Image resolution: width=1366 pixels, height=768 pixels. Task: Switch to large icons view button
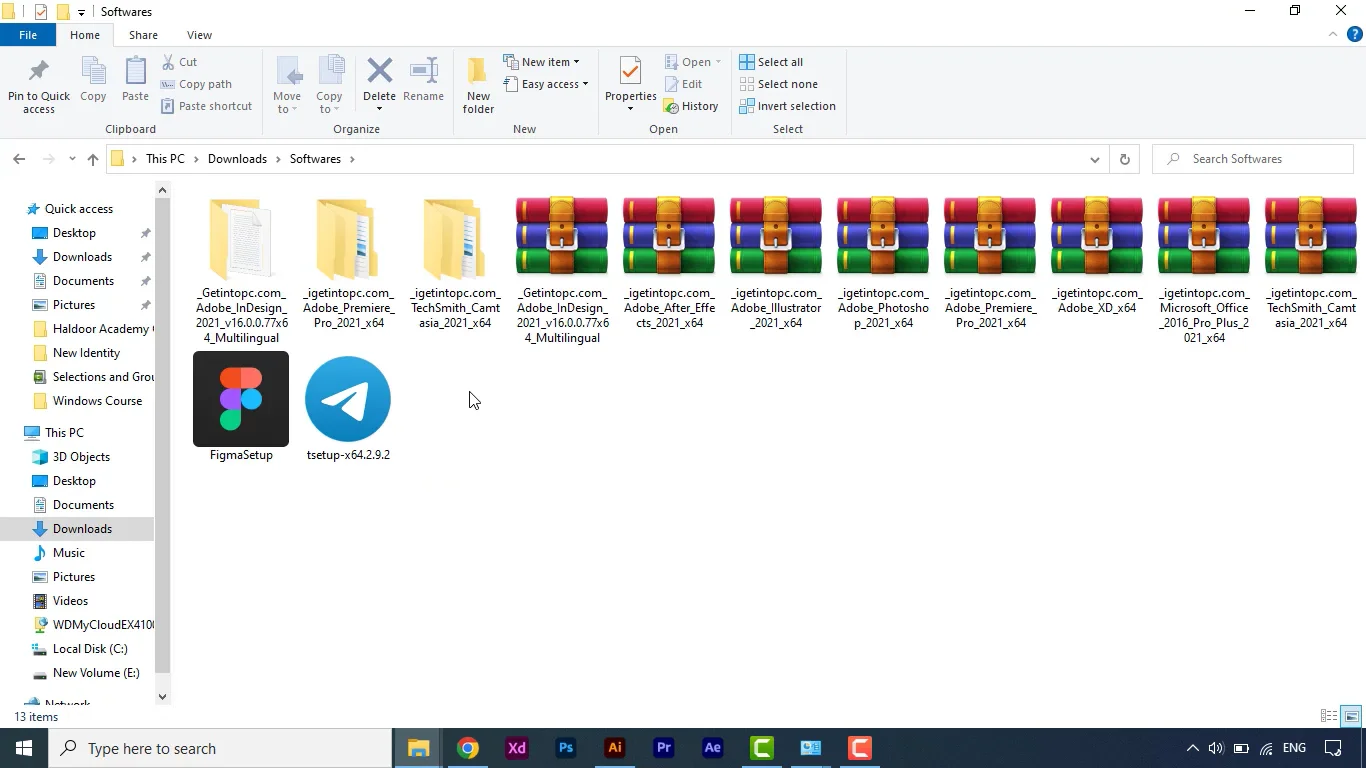(x=1351, y=716)
